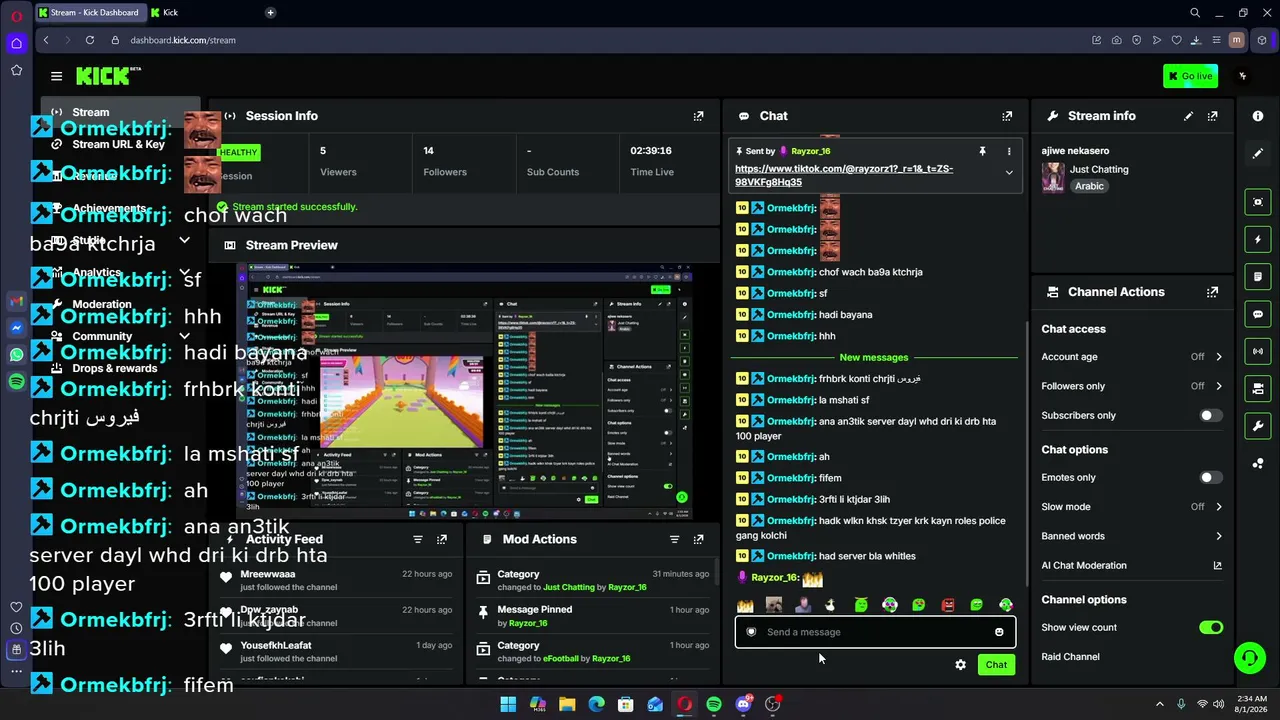
Task: Click the Just Chatting category in Stream info
Action: [1099, 170]
